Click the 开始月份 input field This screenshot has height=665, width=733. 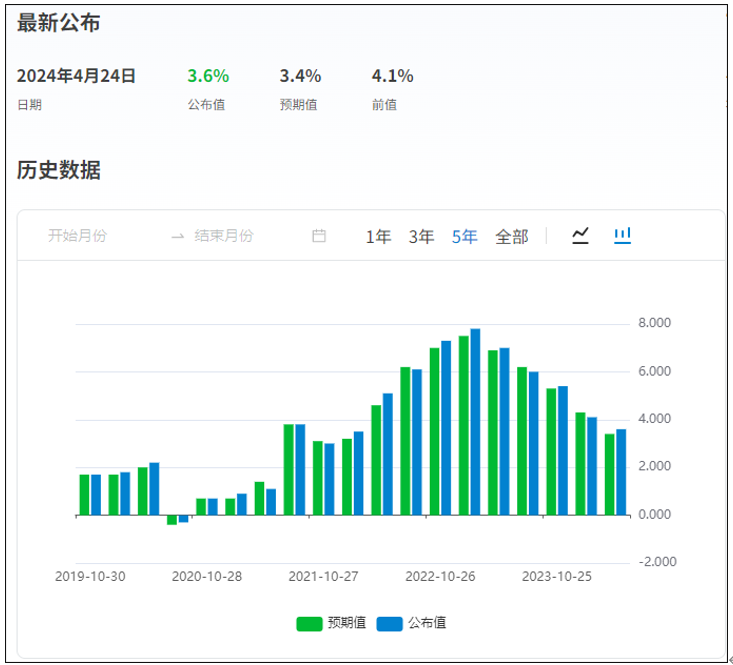tap(78, 236)
